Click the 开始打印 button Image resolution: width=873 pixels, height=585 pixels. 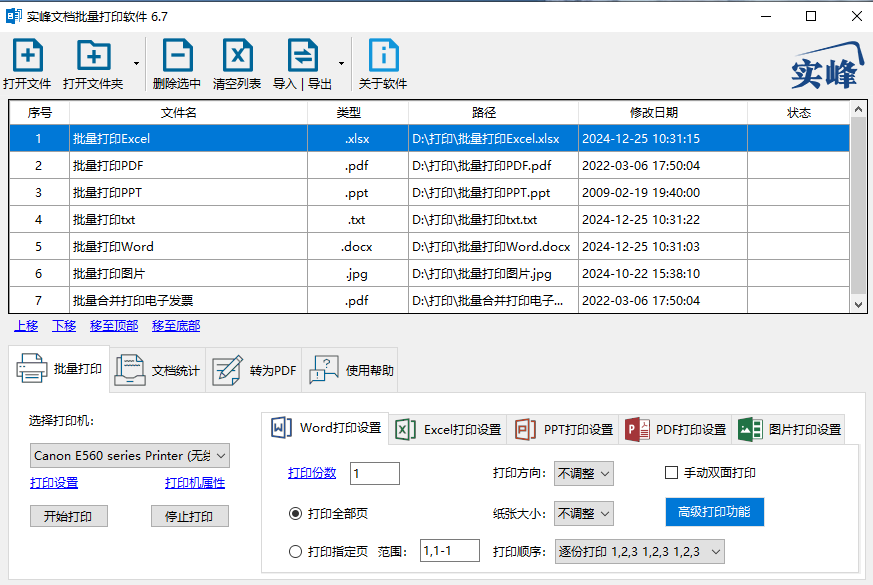[68, 516]
